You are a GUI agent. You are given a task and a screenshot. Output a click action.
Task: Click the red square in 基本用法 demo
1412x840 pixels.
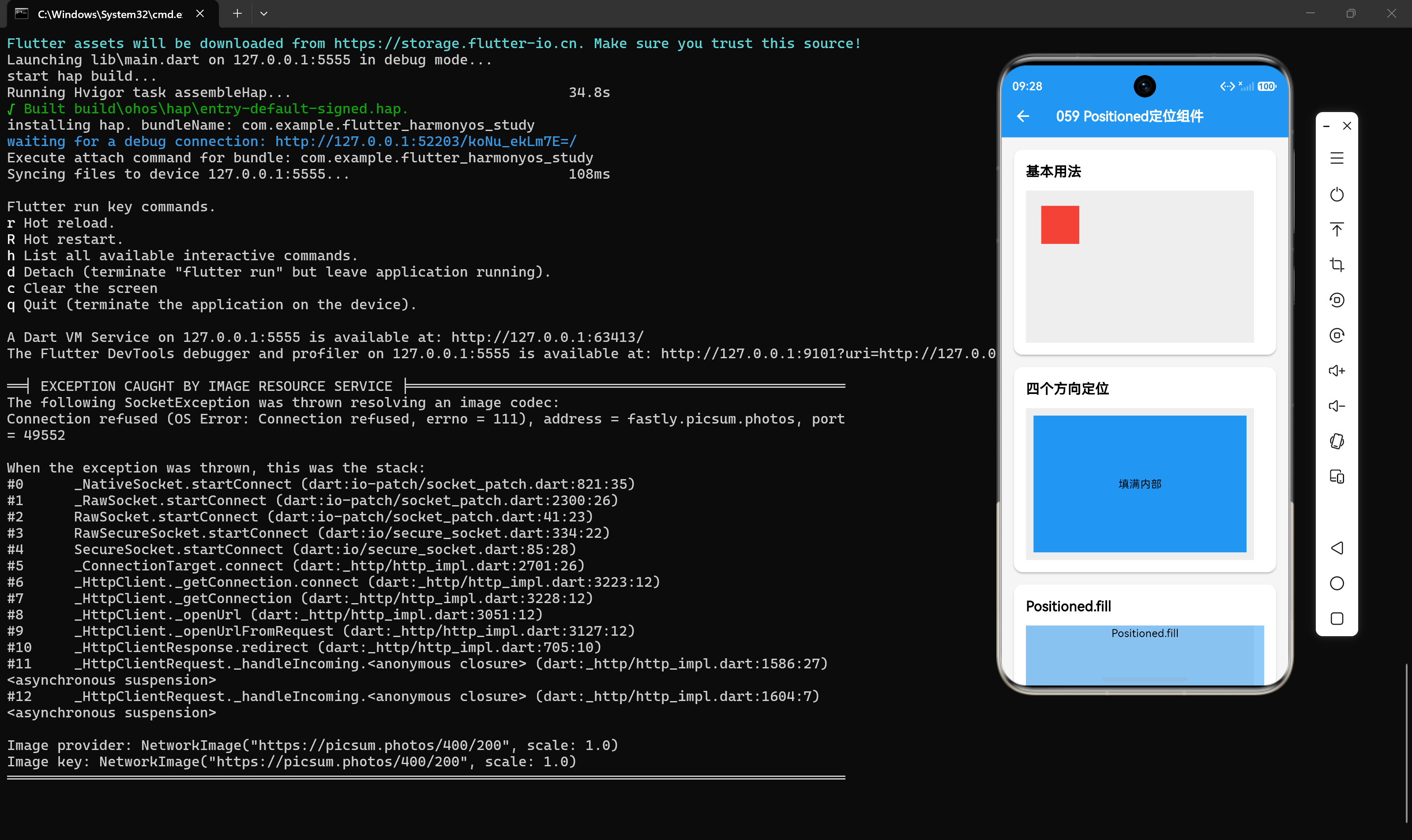pyautogui.click(x=1060, y=225)
